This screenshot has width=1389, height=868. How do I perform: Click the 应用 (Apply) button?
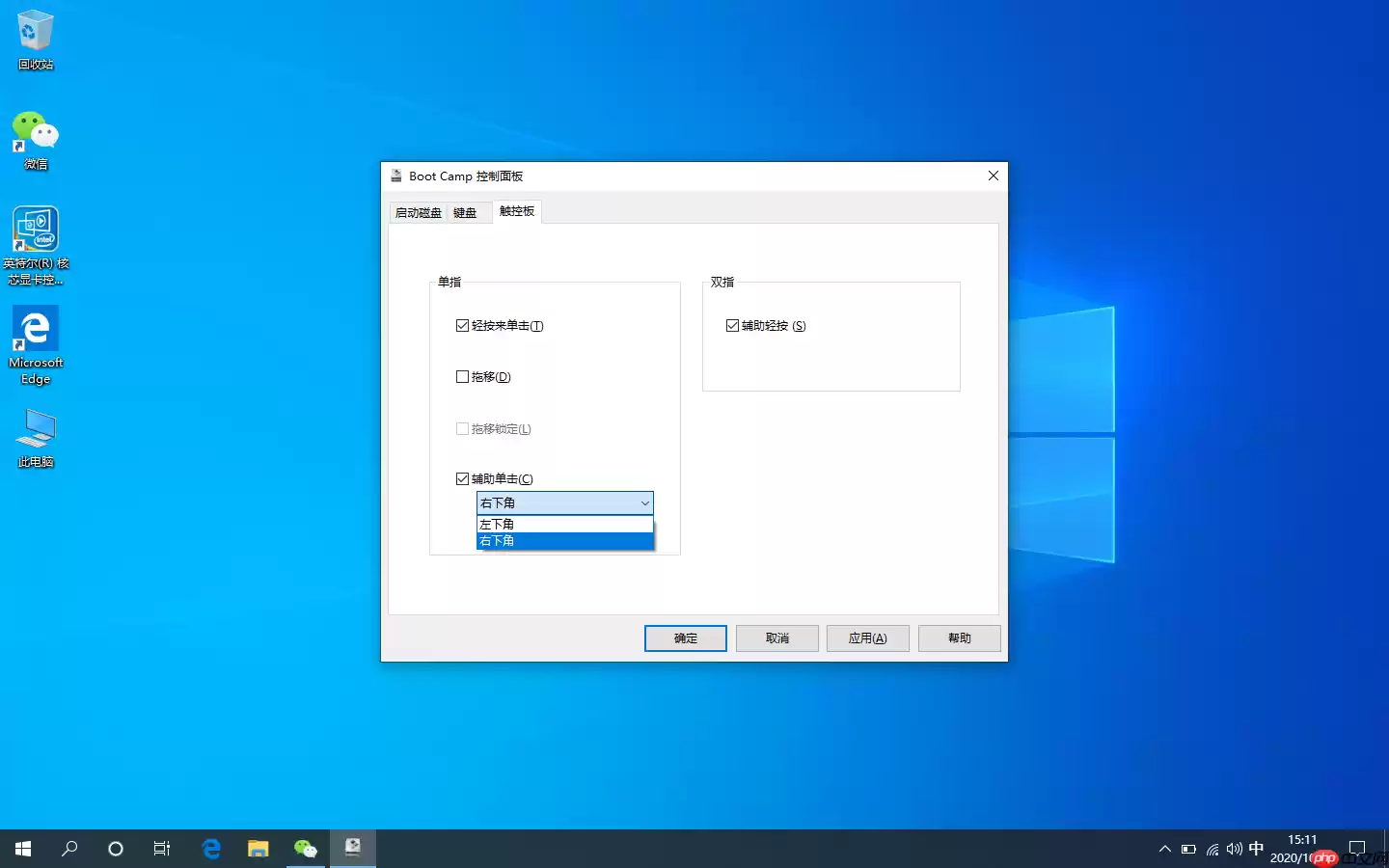[867, 637]
